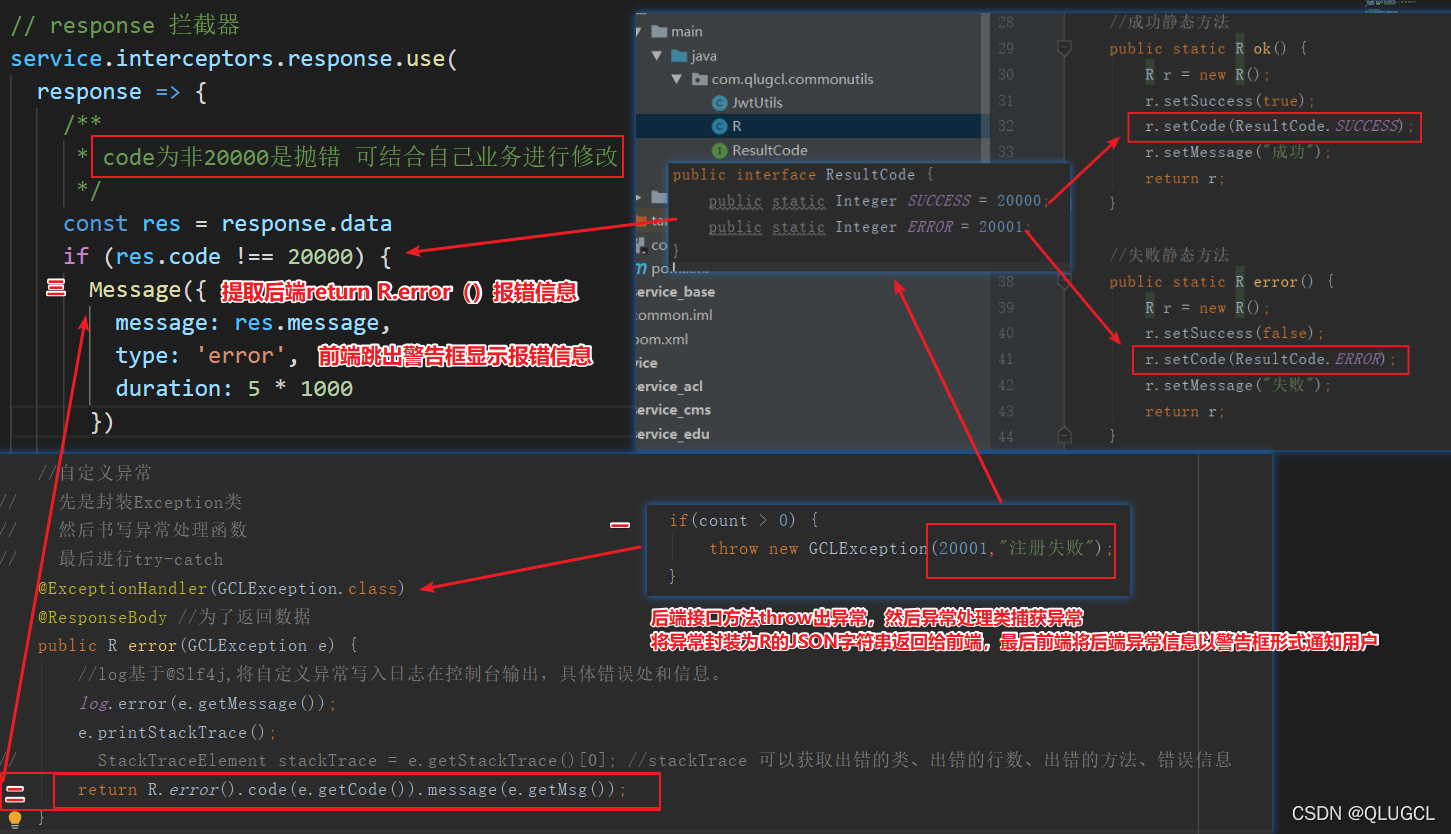Image resolution: width=1451 pixels, height=834 pixels.
Task: Click line number 40 in gutter
Action: point(1005,333)
